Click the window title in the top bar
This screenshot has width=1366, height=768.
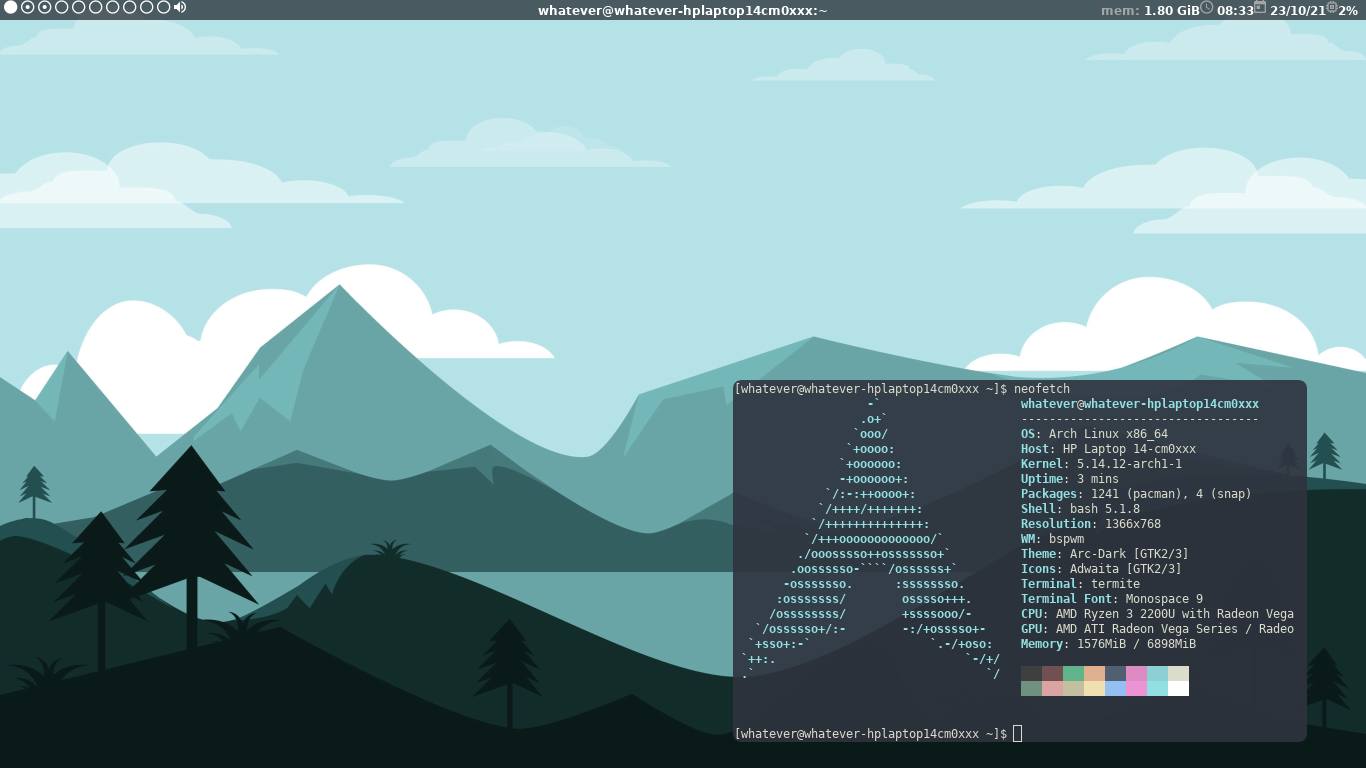click(683, 10)
